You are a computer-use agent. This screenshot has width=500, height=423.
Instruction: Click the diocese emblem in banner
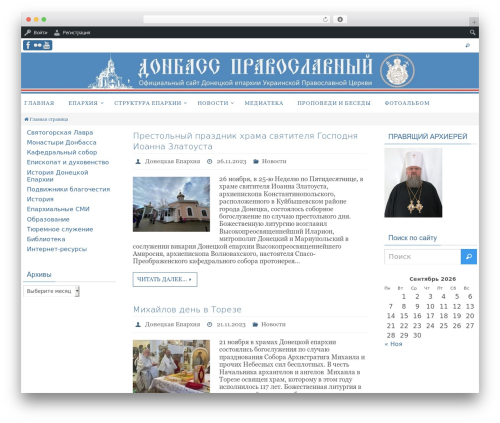click(x=397, y=71)
